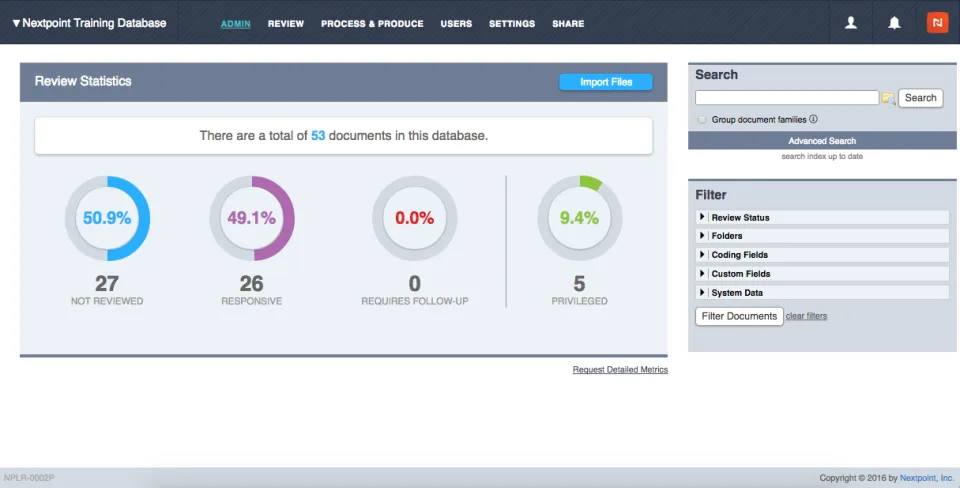Expand the Folders filter section
Screen dimensions: 960x488
[822, 236]
